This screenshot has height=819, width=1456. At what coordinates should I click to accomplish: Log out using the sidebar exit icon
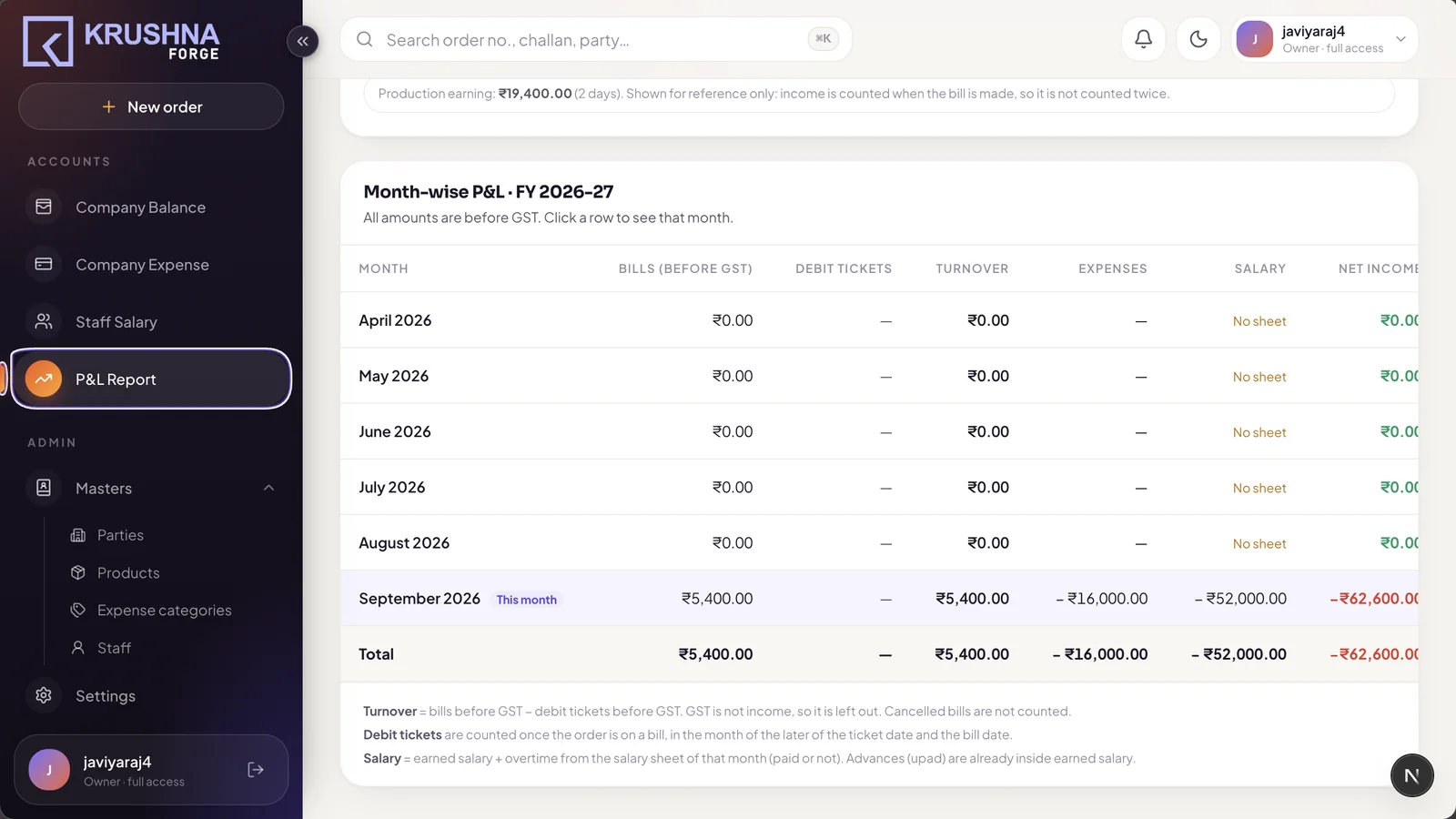(256, 770)
